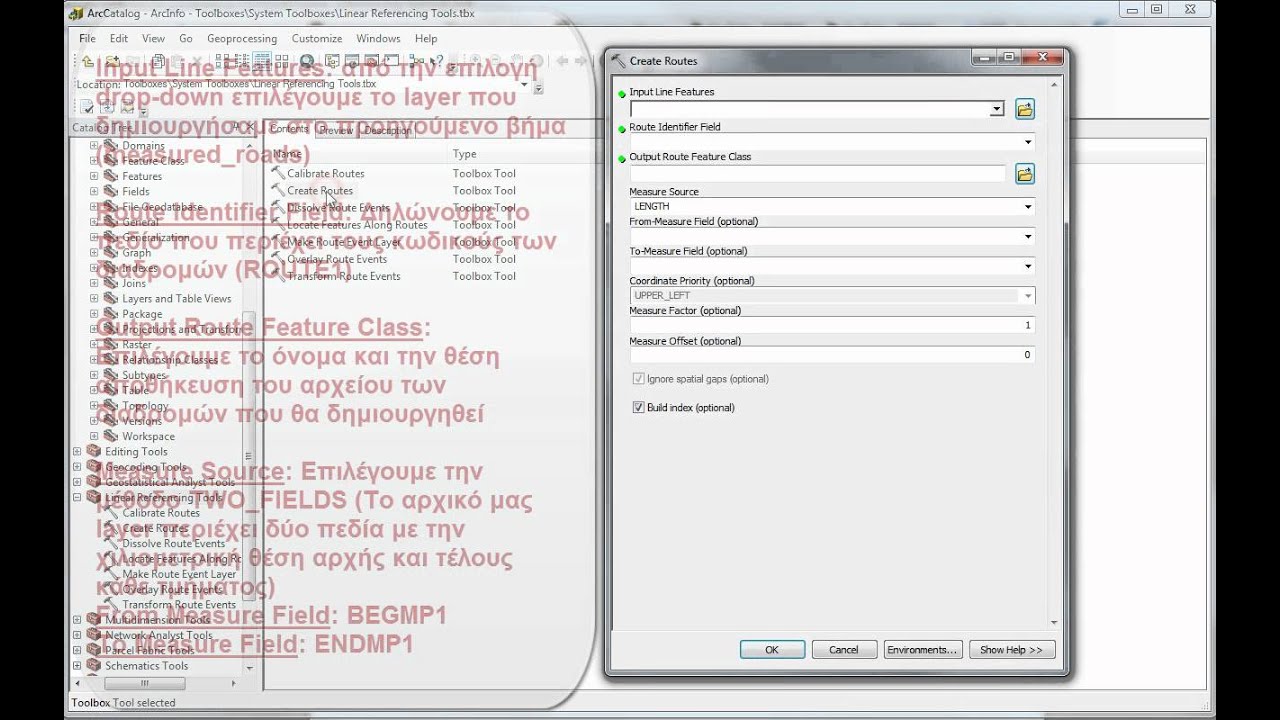
Task: Open the Windows menu
Action: (x=378, y=38)
